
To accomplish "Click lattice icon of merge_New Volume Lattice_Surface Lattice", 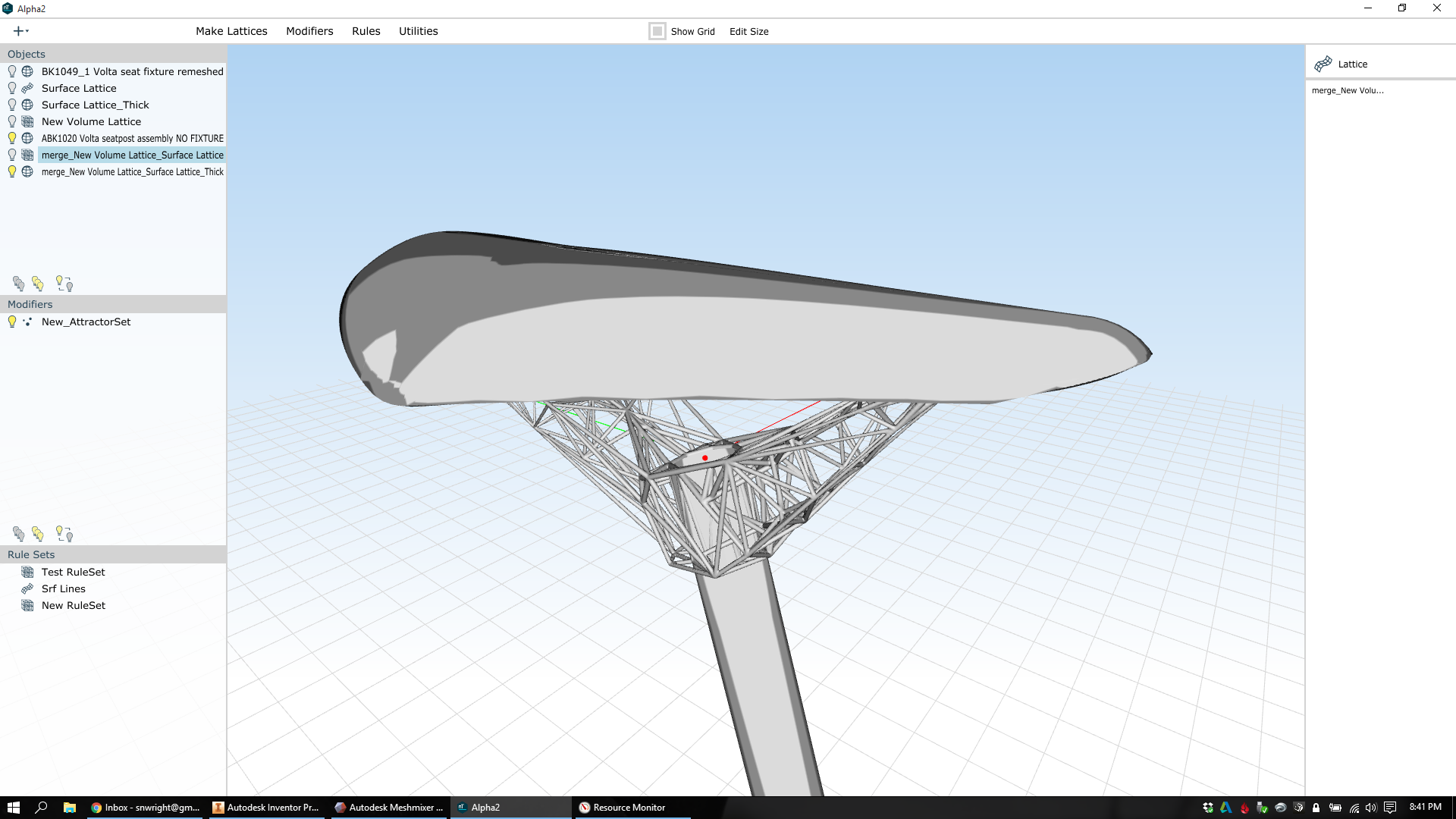I will pyautogui.click(x=27, y=155).
